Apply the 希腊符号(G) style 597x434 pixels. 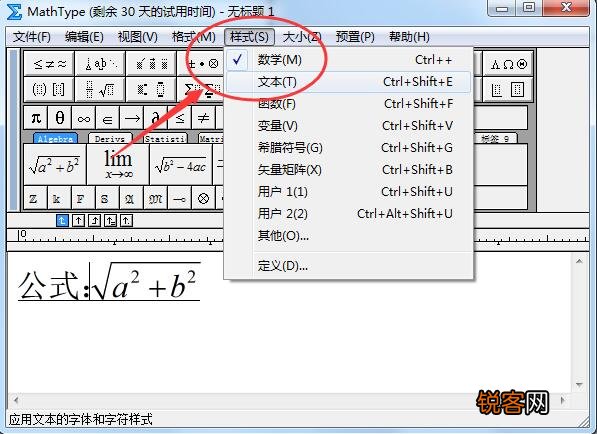click(348, 148)
